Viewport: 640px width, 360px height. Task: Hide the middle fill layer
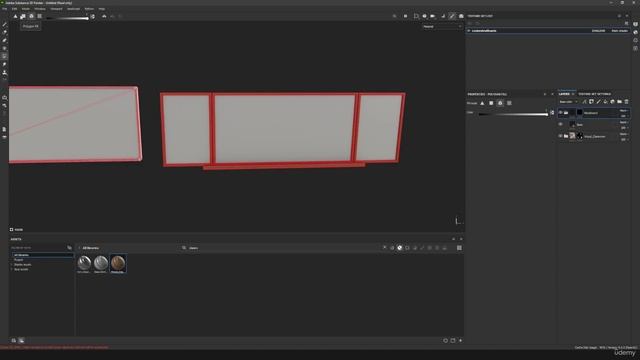coord(560,124)
